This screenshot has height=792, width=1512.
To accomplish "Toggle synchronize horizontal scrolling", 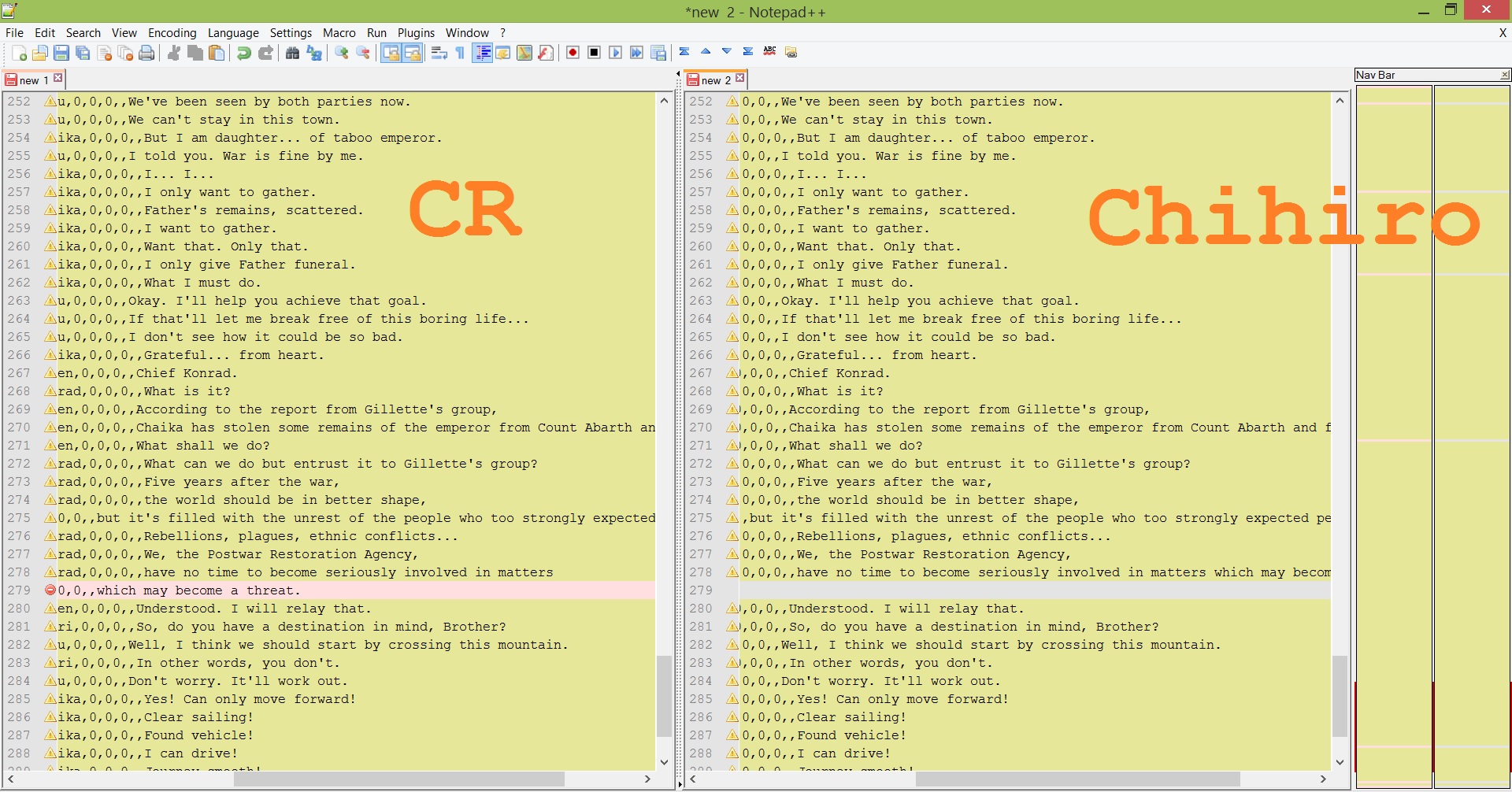I will tap(412, 53).
